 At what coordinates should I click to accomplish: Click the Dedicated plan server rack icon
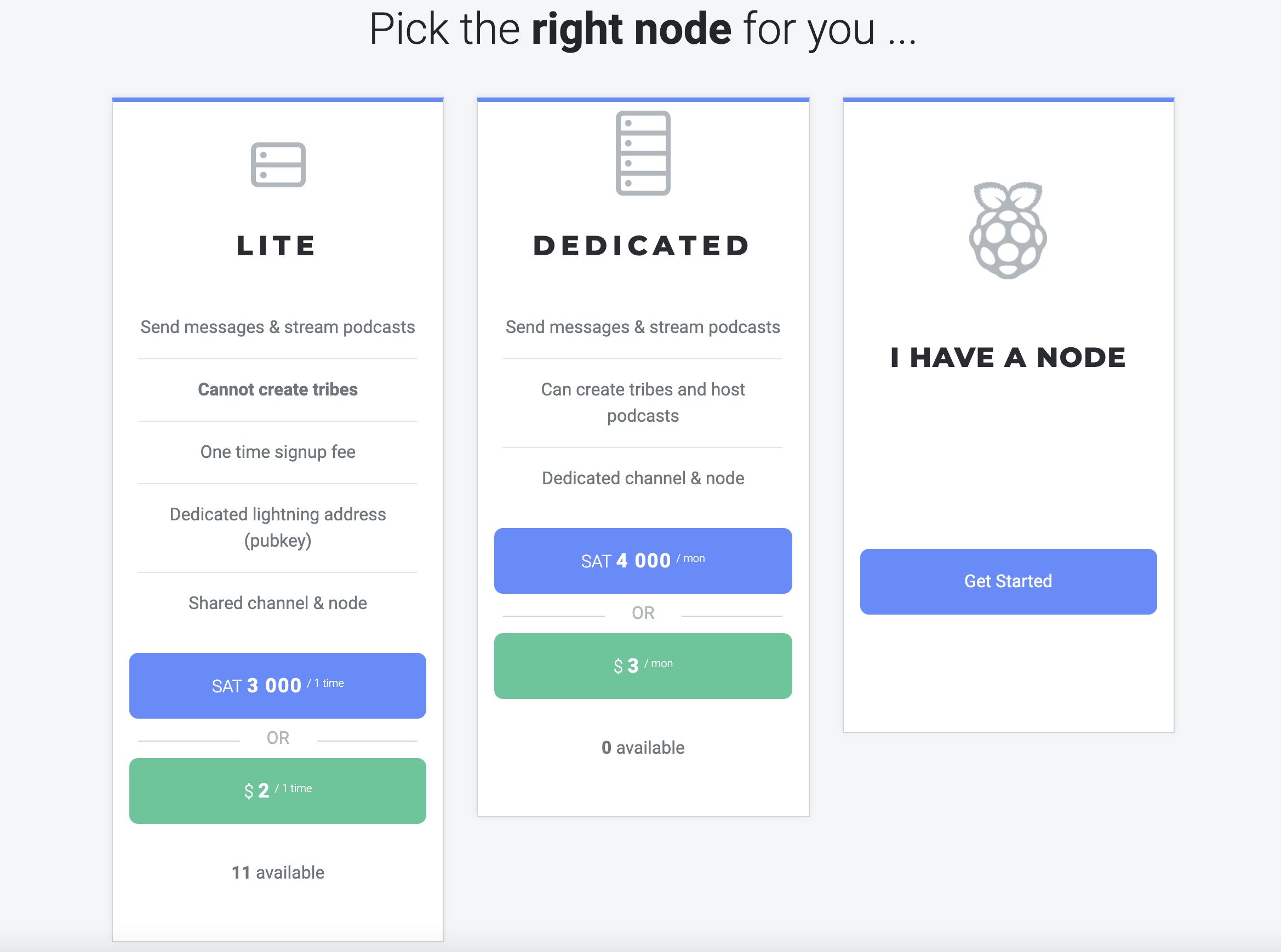(643, 153)
